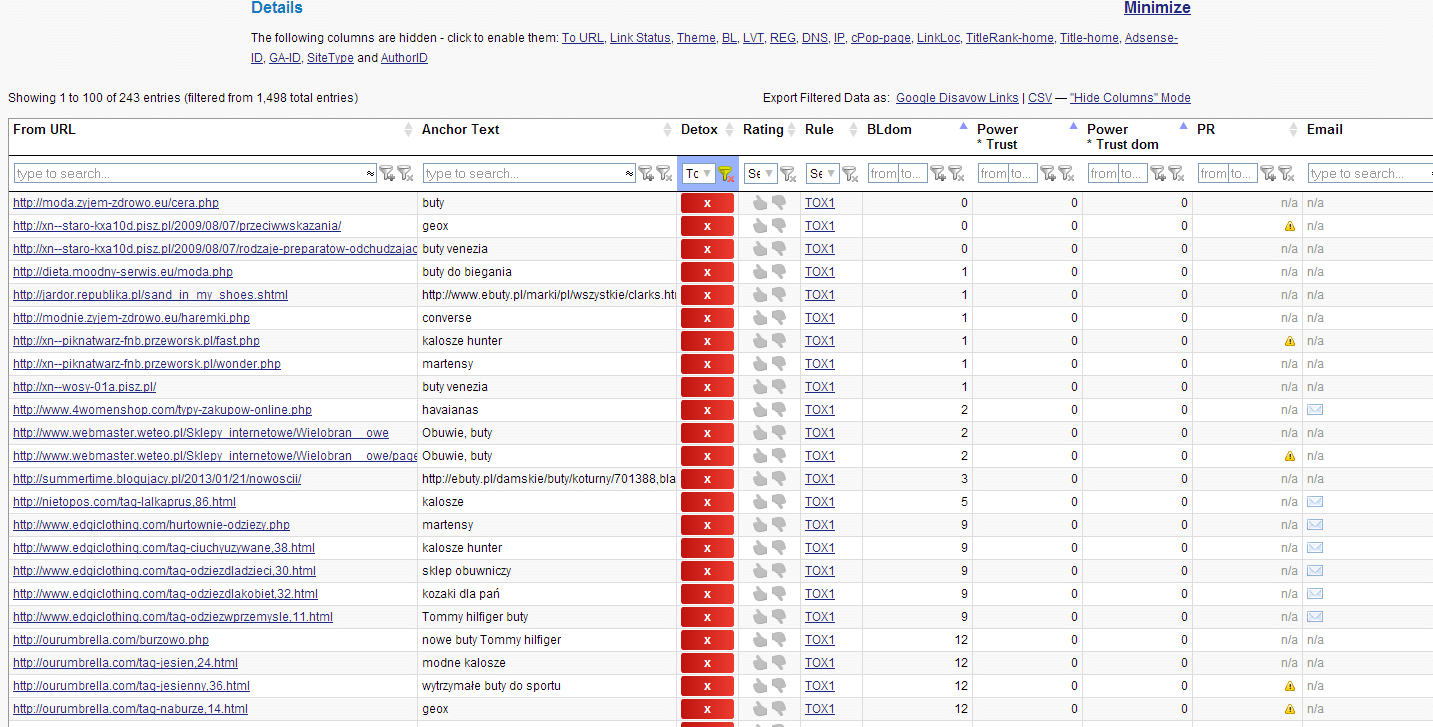Image resolution: width=1433 pixels, height=727 pixels.
Task: Open the Detox filter dropdown
Action: [x=698, y=174]
